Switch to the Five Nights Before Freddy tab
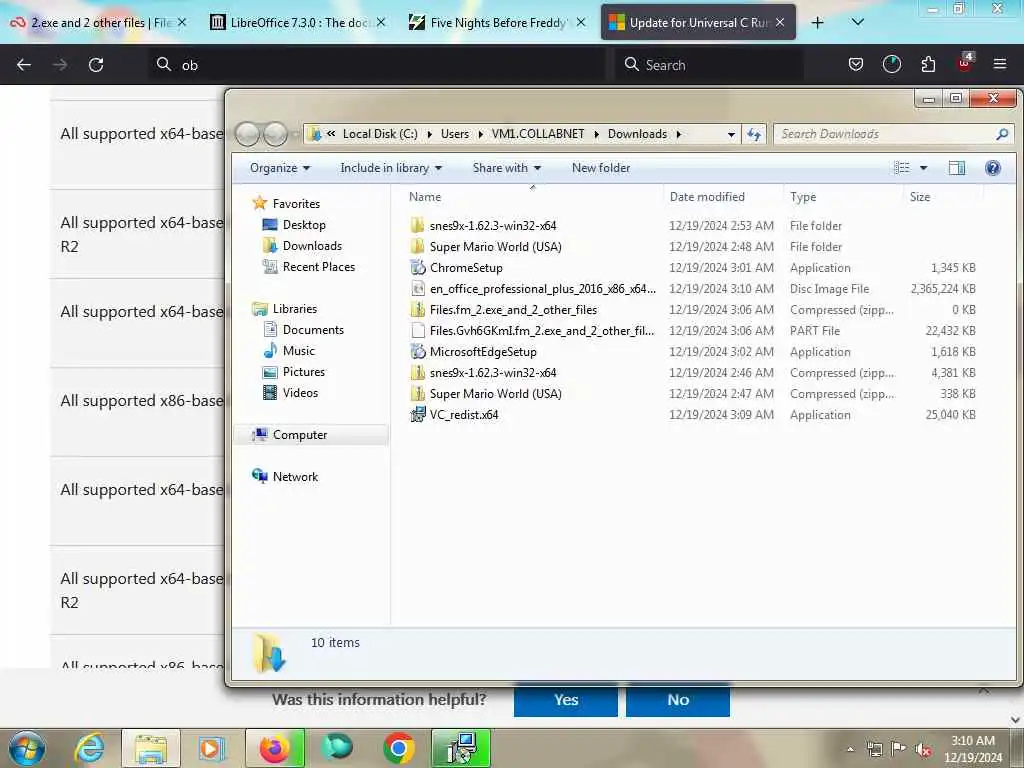 498,22
